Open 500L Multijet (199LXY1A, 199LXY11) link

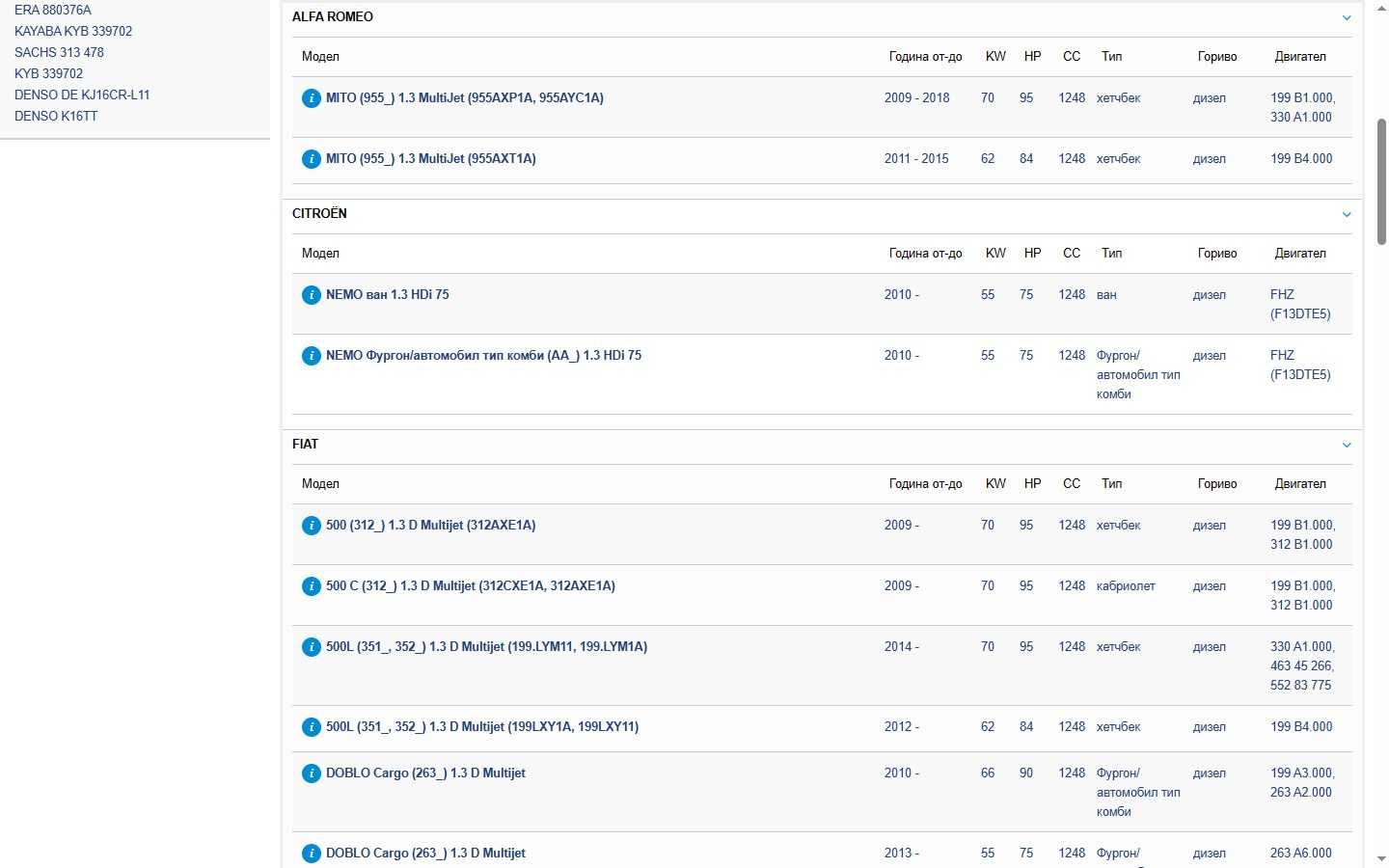pyautogui.click(x=482, y=726)
